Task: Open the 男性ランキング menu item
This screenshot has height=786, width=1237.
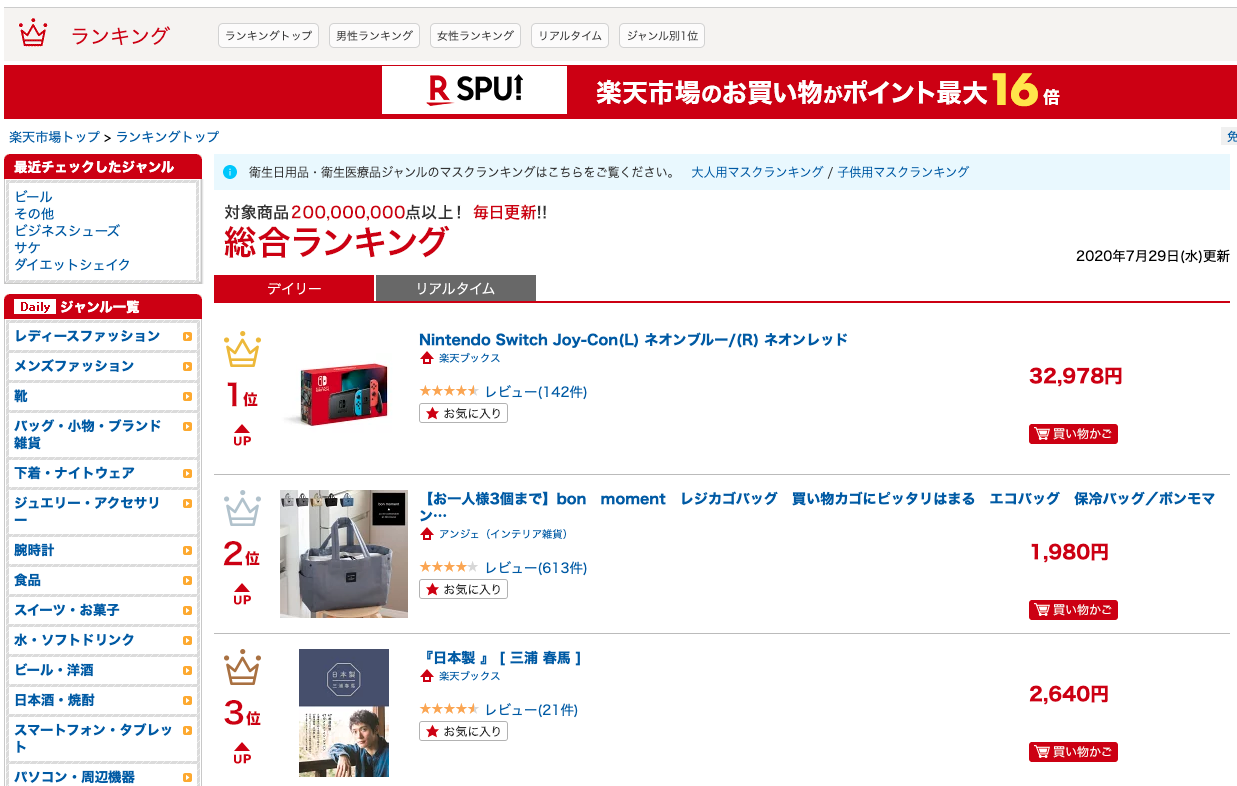Action: click(374, 36)
